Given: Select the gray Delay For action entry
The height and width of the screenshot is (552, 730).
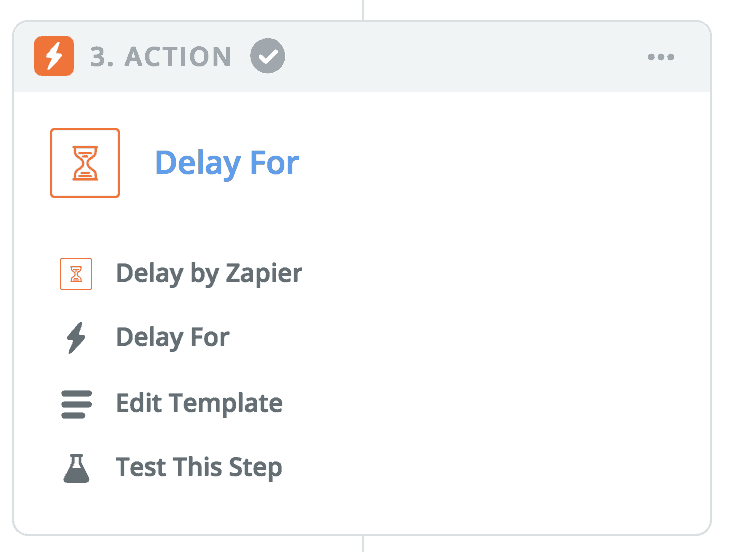Looking at the screenshot, I should coord(173,337).
